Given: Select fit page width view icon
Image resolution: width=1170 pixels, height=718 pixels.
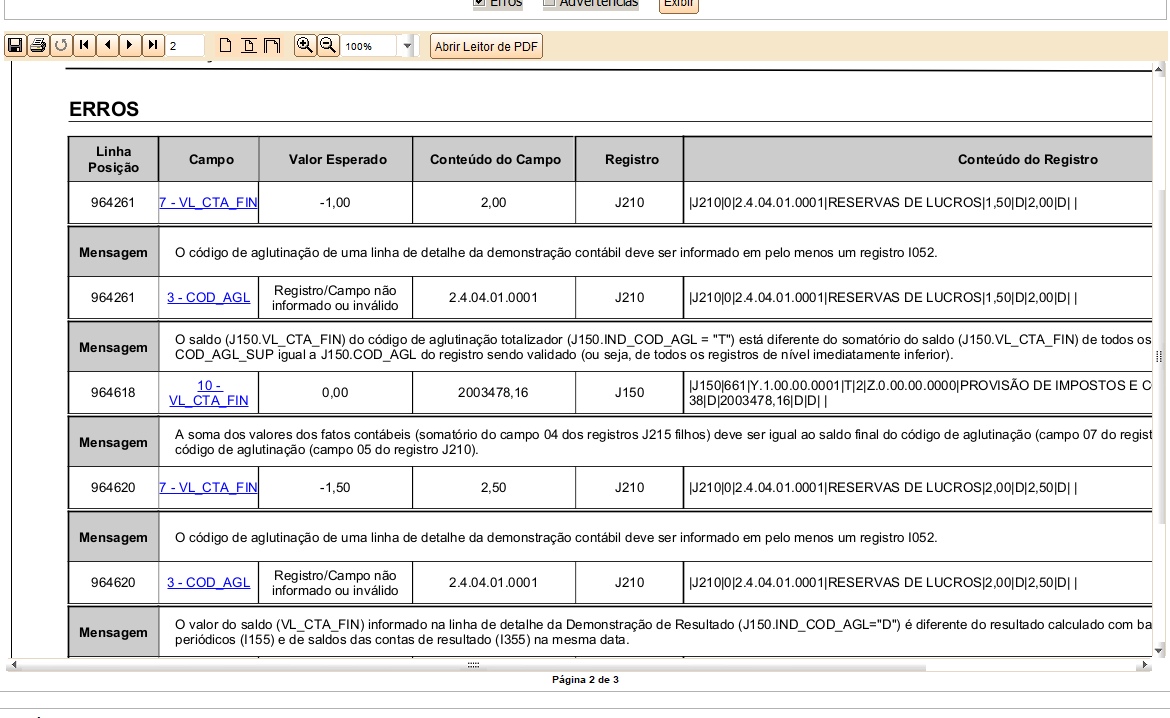Looking at the screenshot, I should [271, 46].
